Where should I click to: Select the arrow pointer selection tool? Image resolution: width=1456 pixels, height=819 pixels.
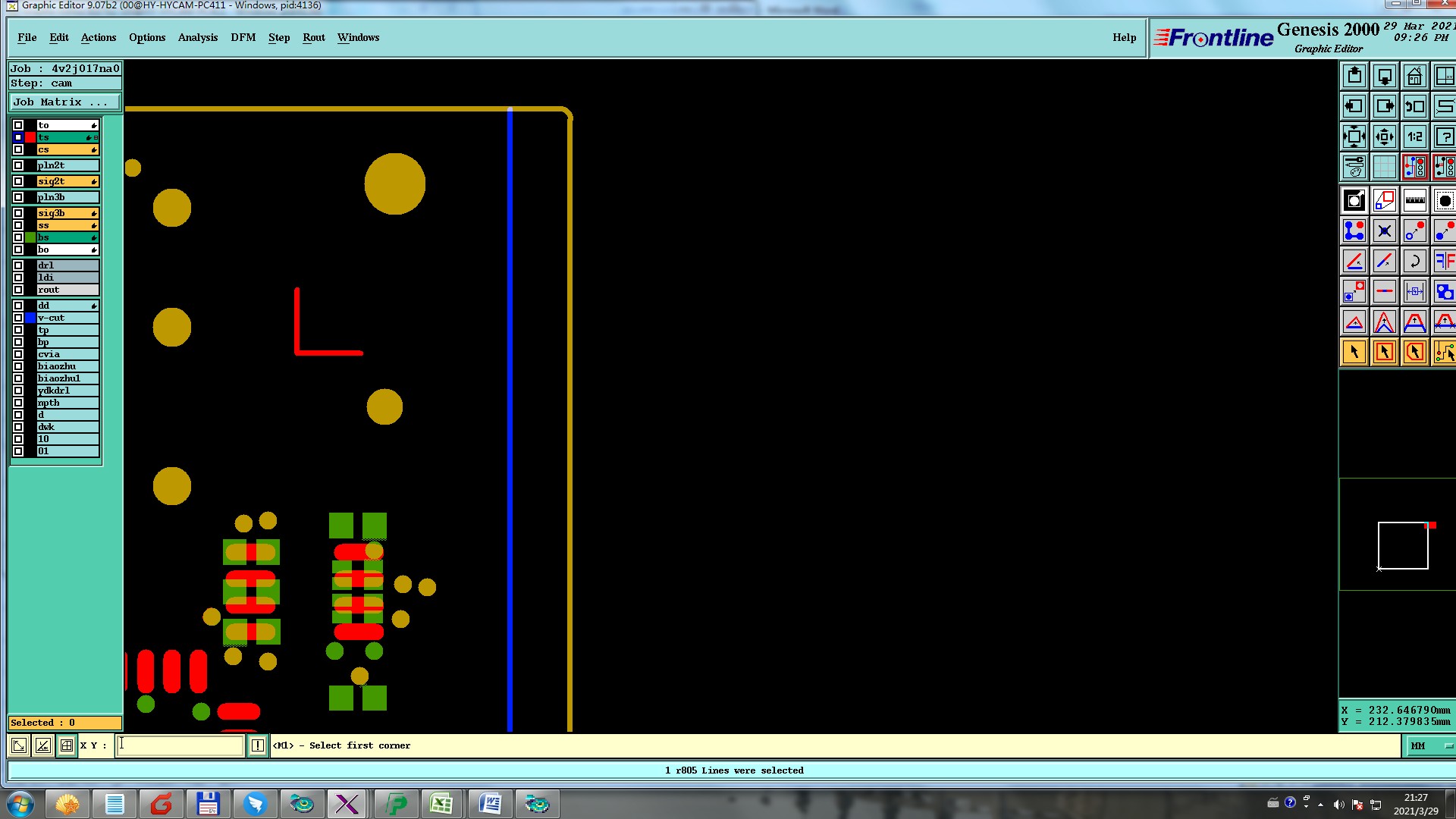pos(1354,352)
